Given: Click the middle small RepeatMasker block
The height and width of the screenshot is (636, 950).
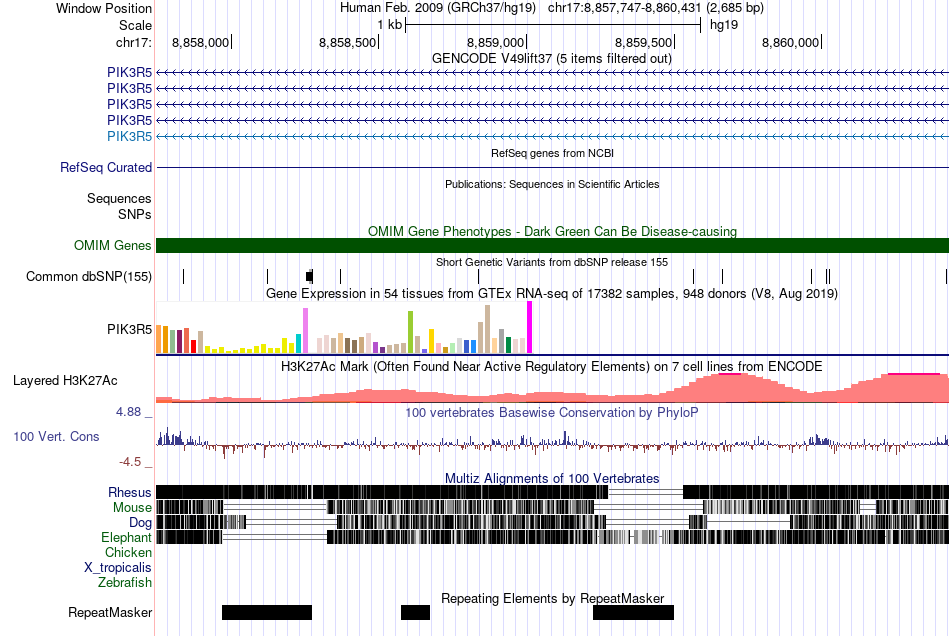Looking at the screenshot, I should (416, 612).
